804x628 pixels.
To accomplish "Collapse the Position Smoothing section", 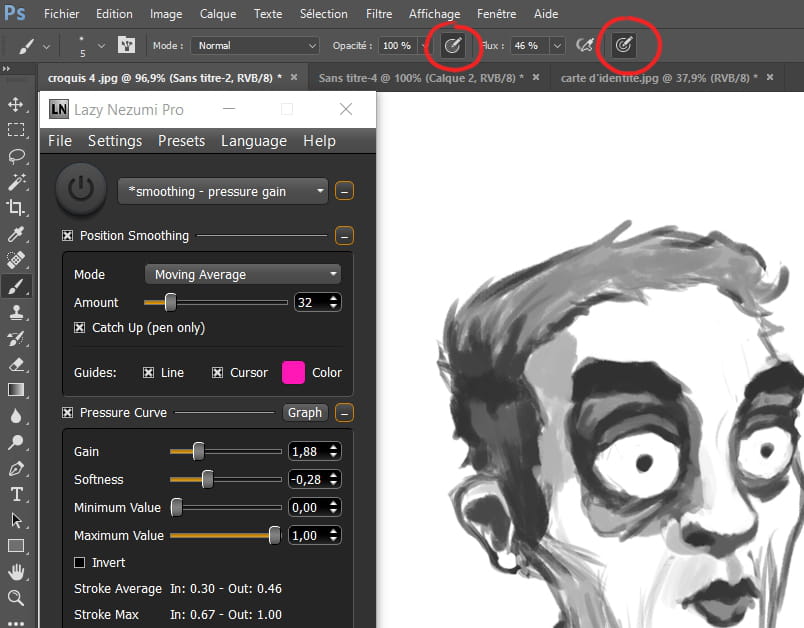I will click(345, 236).
